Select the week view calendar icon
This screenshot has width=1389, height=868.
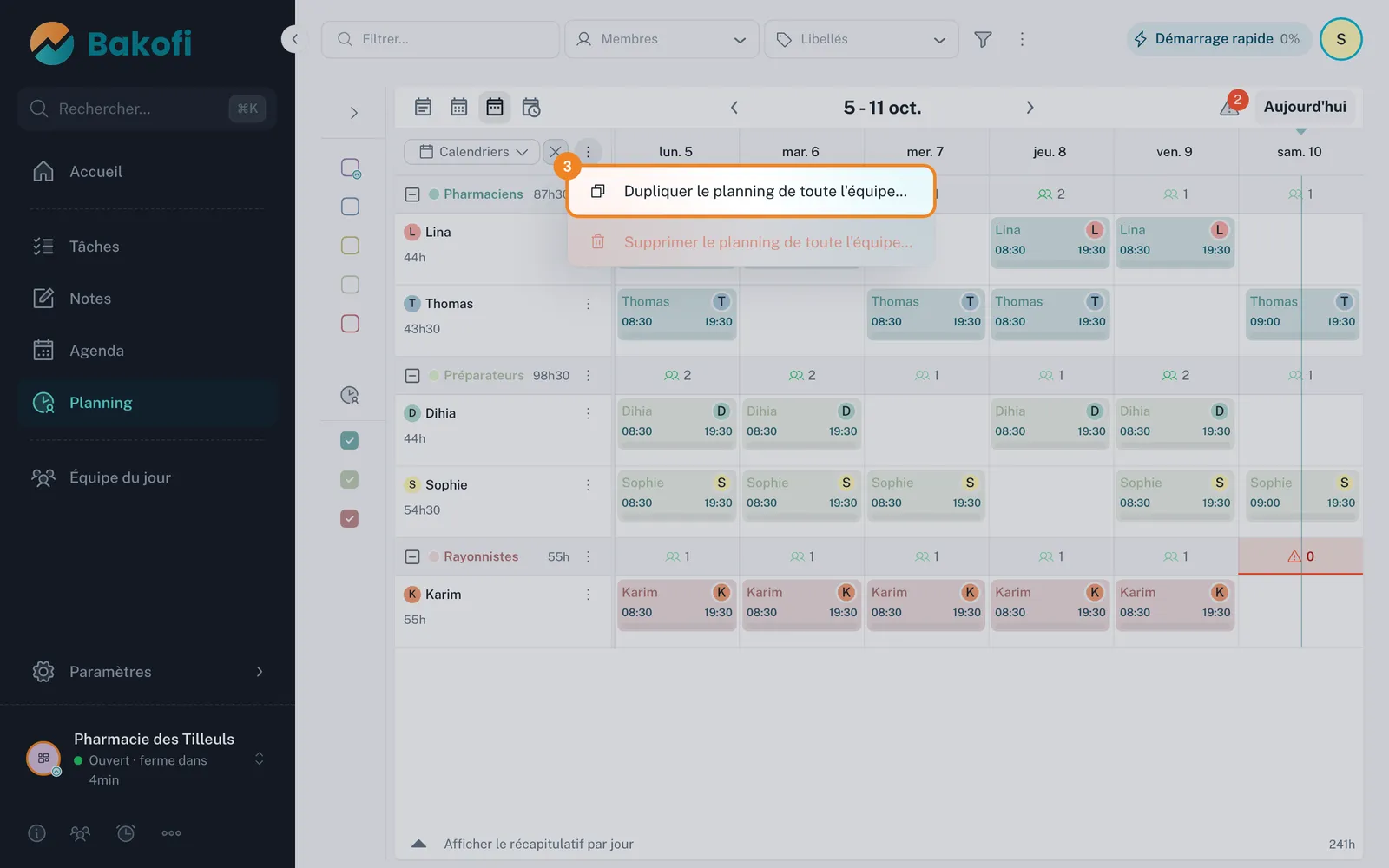click(x=495, y=107)
